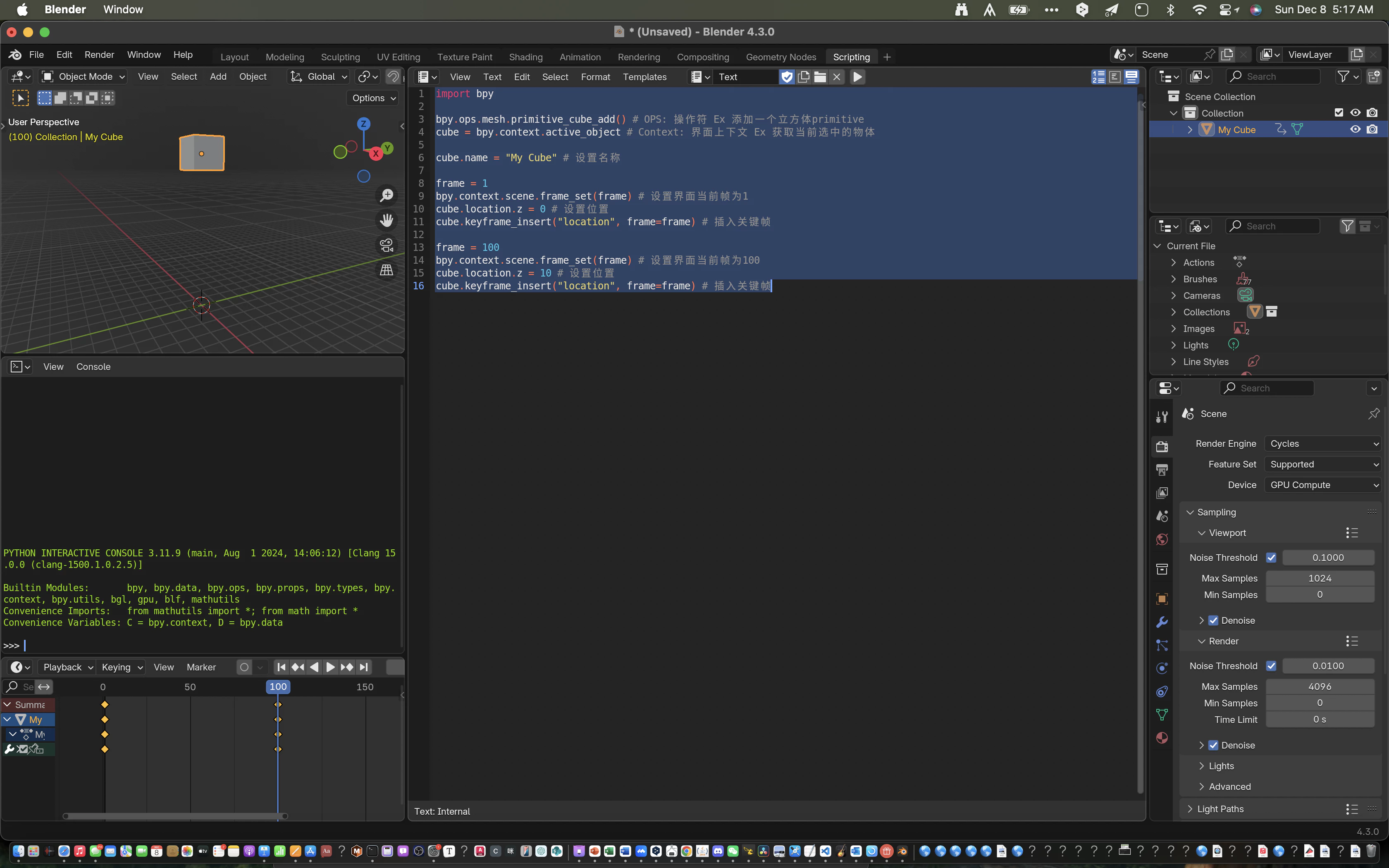1389x868 pixels.
Task: Open the Modifiers wrench tab icon
Action: click(x=1162, y=622)
